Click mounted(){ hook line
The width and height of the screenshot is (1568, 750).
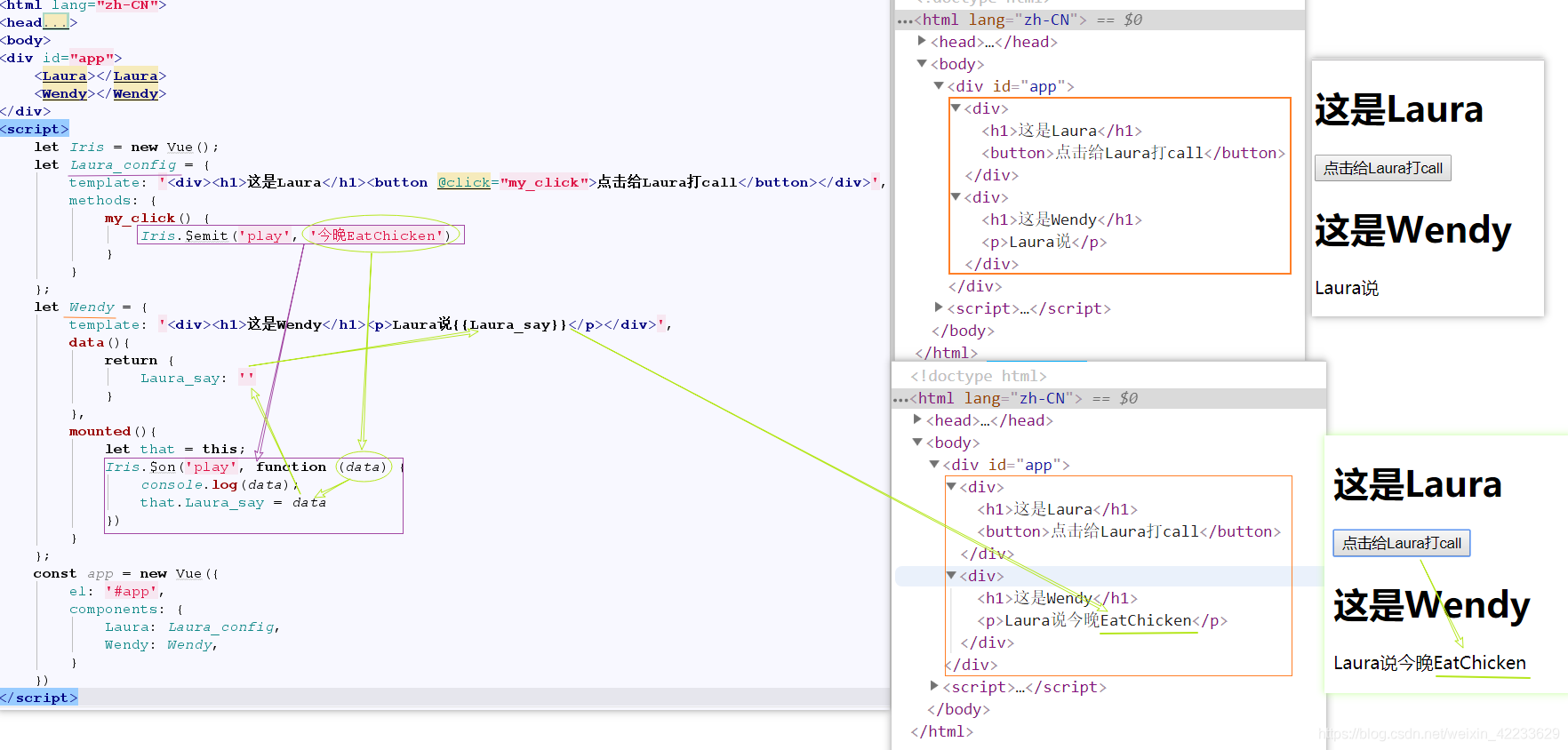click(113, 431)
